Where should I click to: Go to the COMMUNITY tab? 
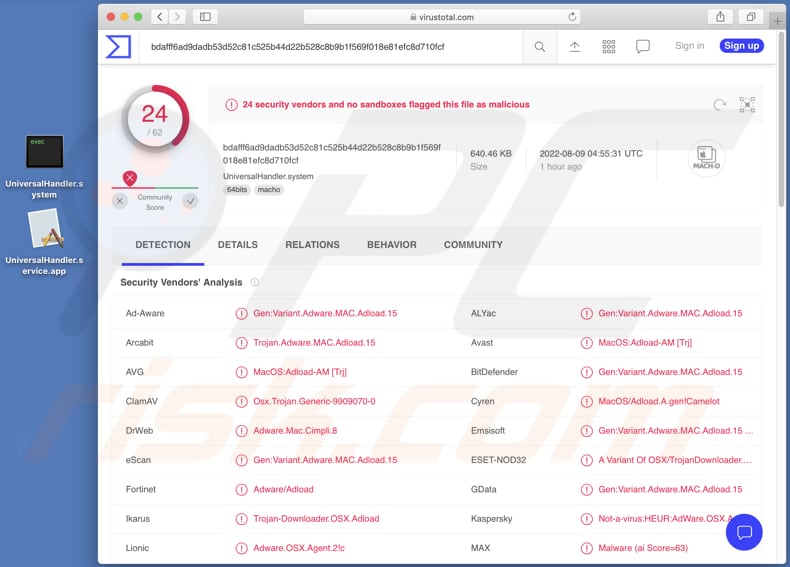tap(473, 245)
